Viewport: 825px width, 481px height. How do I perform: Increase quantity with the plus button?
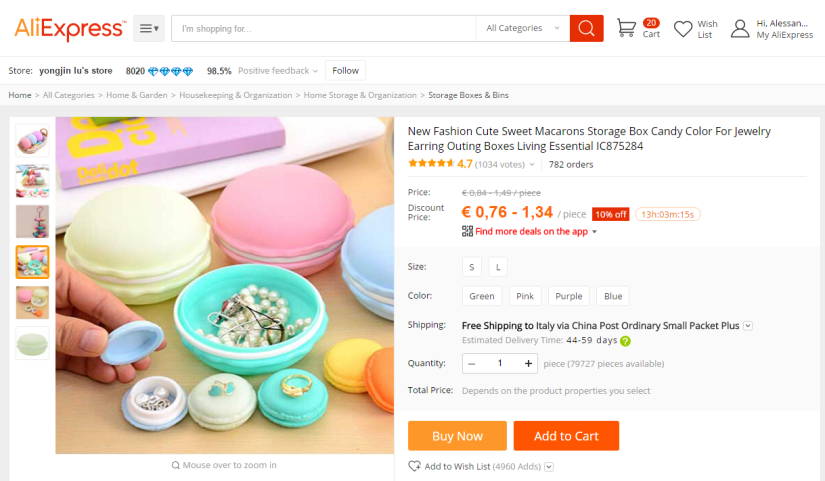click(x=528, y=363)
